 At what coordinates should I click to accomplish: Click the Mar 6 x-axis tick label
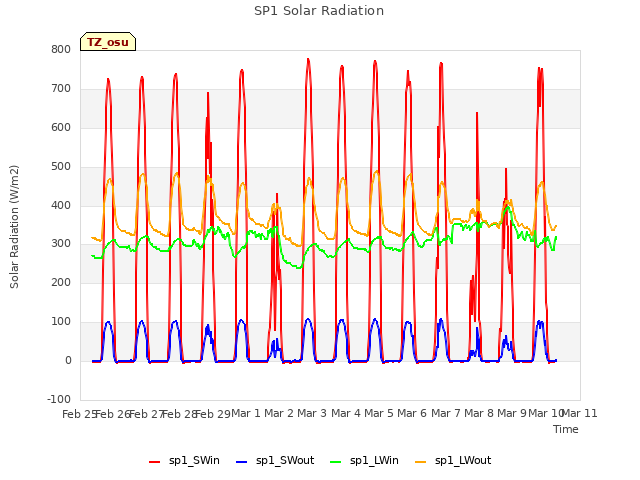point(412,413)
